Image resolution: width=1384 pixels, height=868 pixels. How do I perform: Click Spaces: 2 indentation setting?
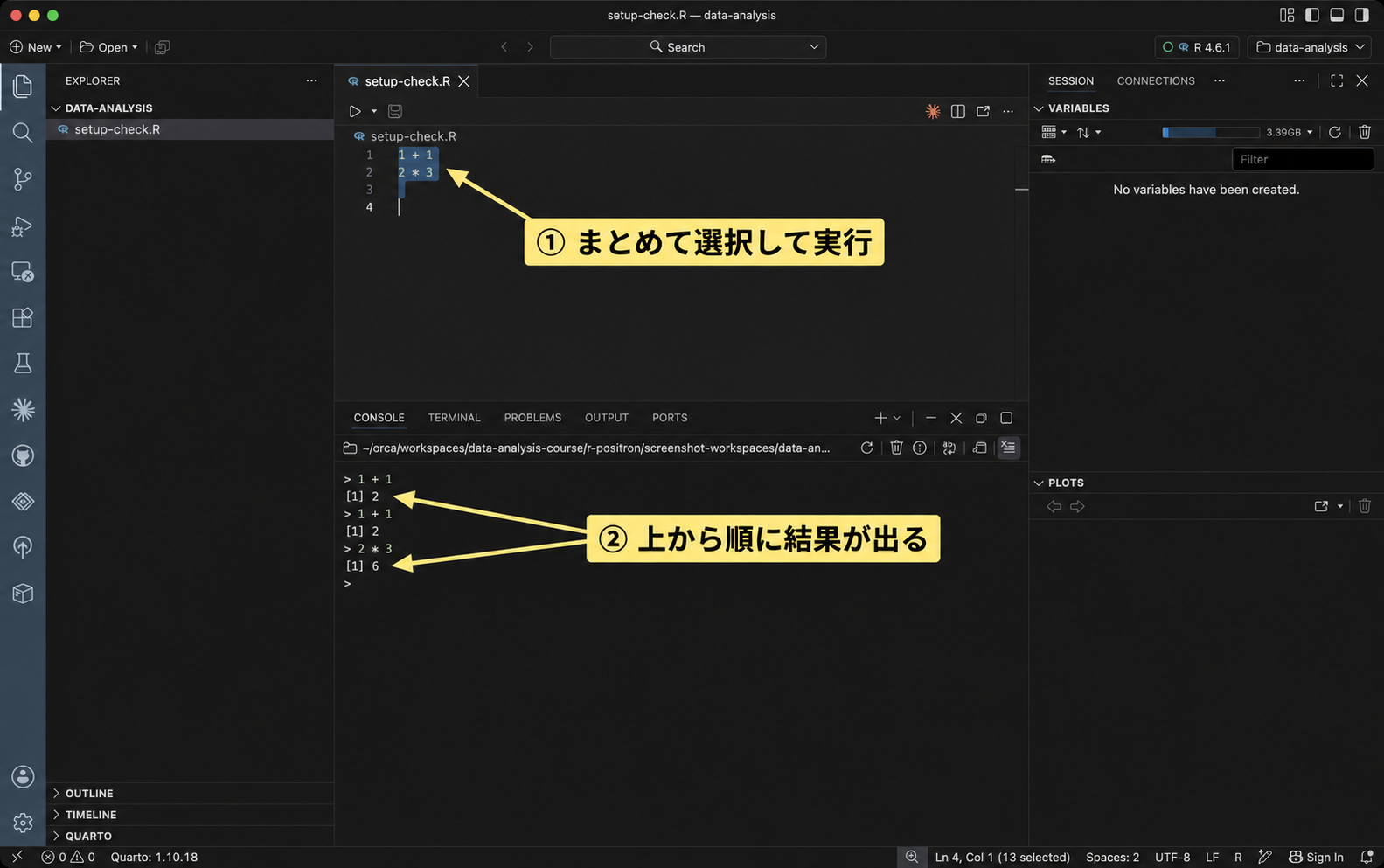[x=1112, y=857]
